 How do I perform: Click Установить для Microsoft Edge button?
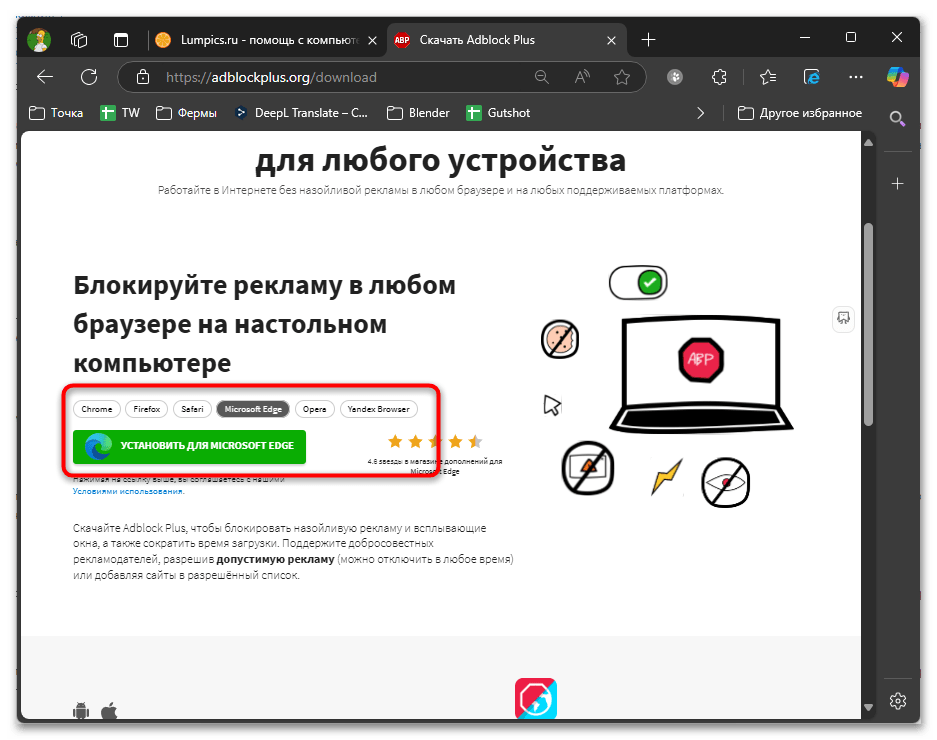click(x=189, y=447)
